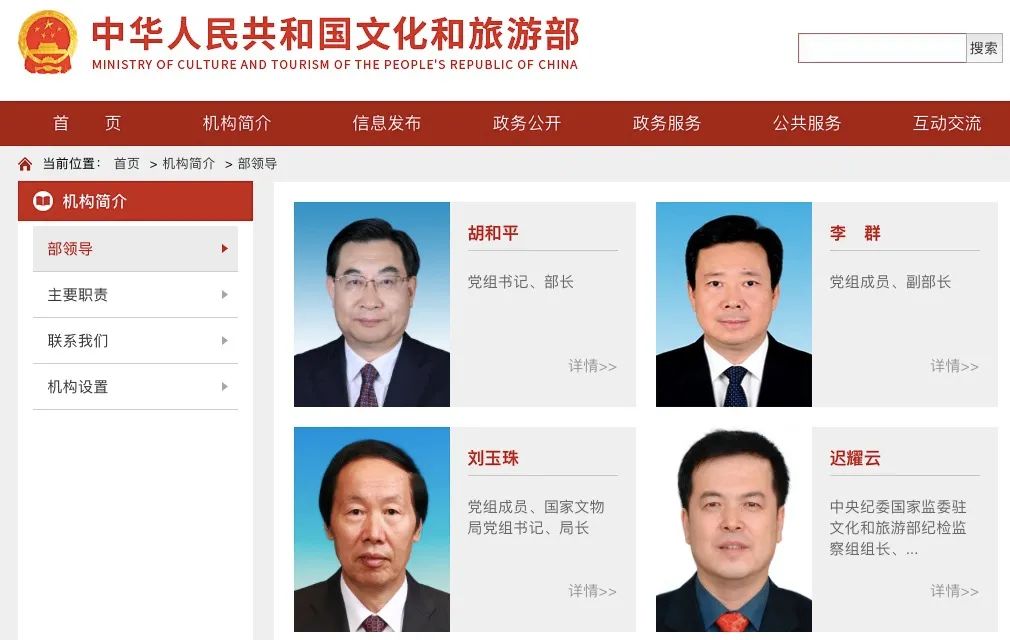Screen dimensions: 1010x640
Task: Go to 互动交流 in the navigation bar
Action: point(947,123)
